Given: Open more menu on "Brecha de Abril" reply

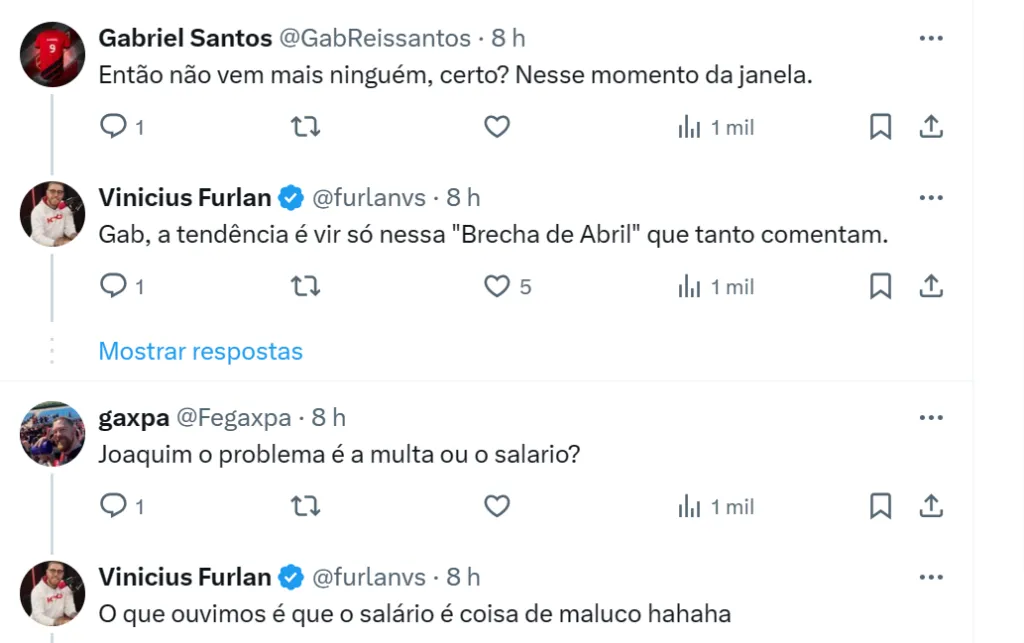Looking at the screenshot, I should 931,198.
